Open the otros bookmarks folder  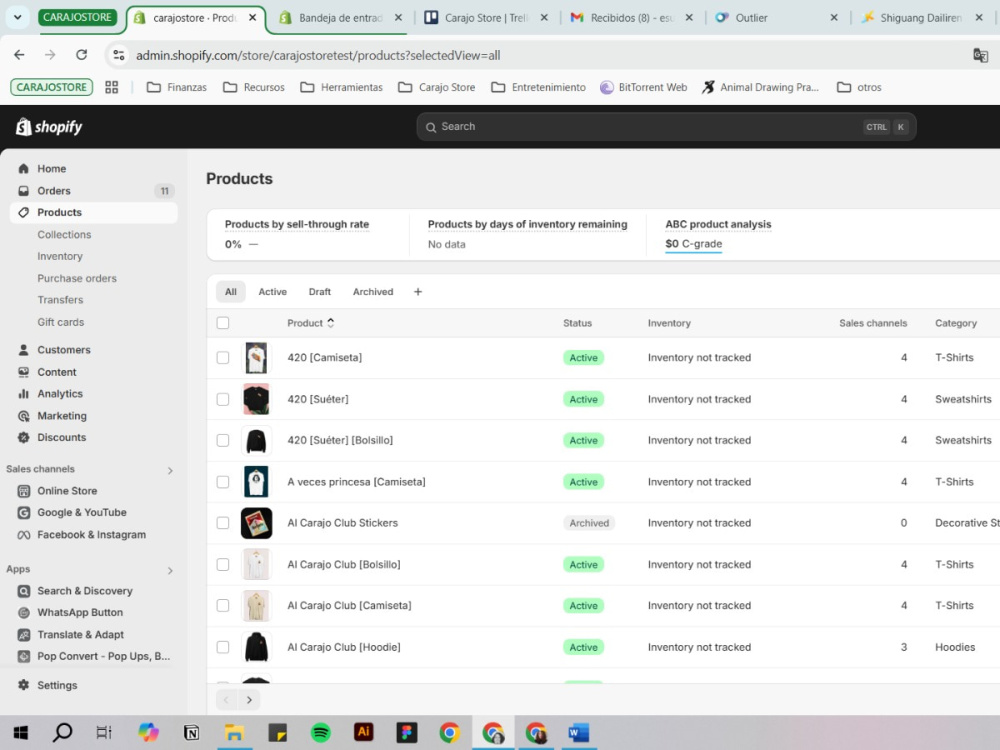coord(859,87)
